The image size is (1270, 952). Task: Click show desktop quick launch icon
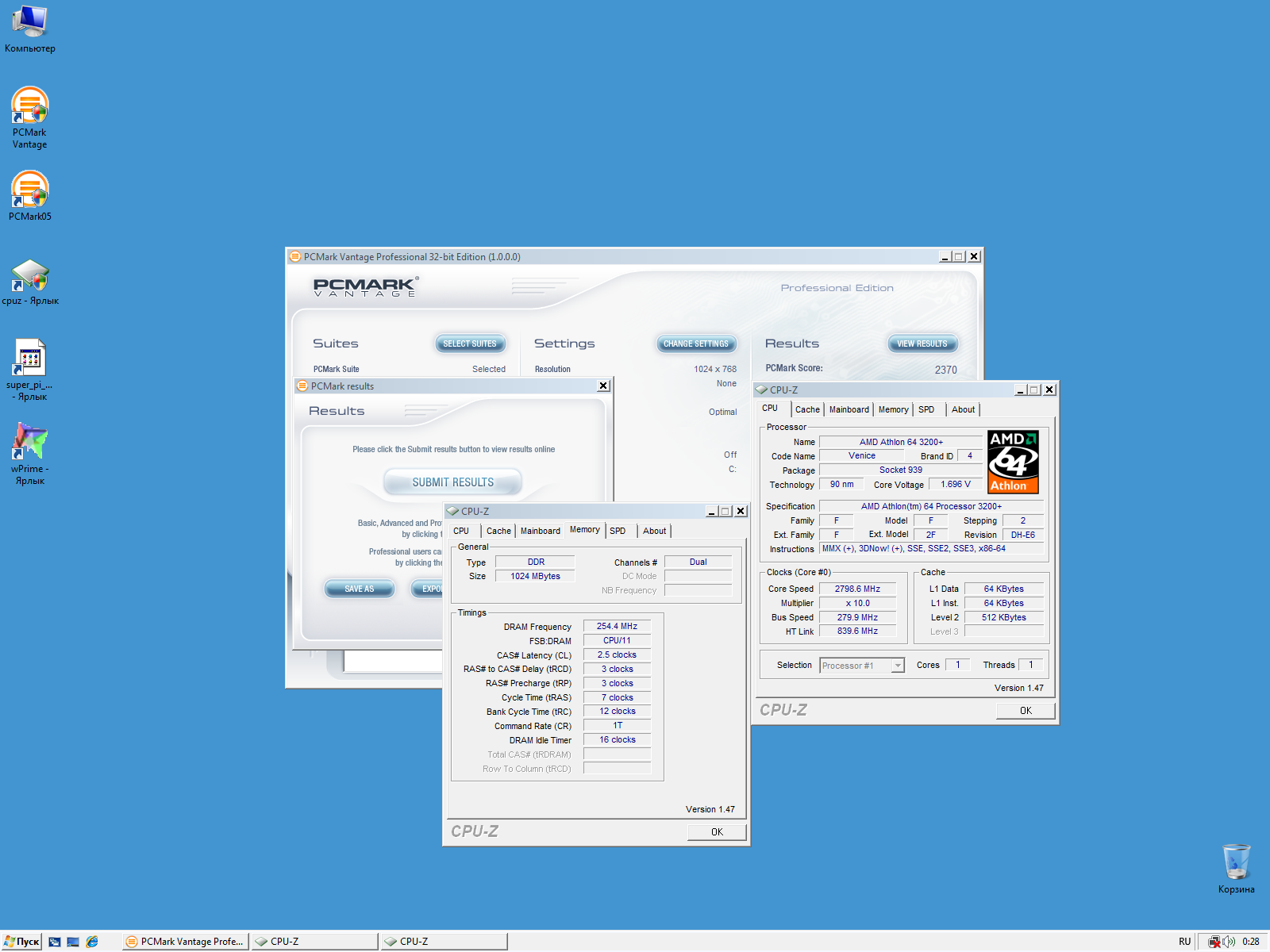73,942
